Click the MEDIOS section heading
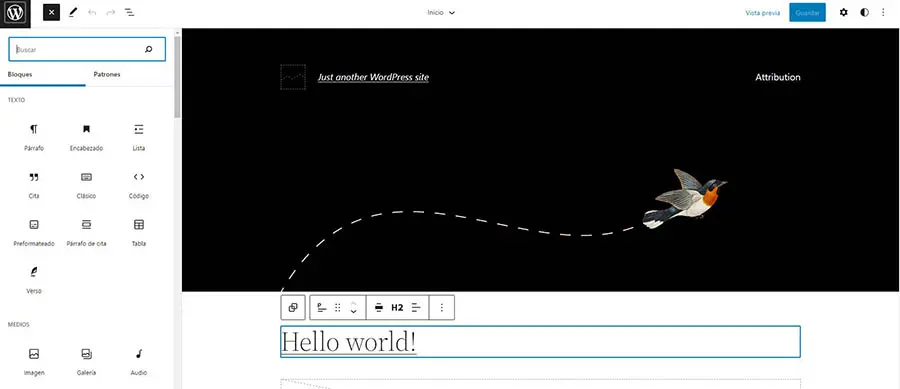 (x=18, y=325)
